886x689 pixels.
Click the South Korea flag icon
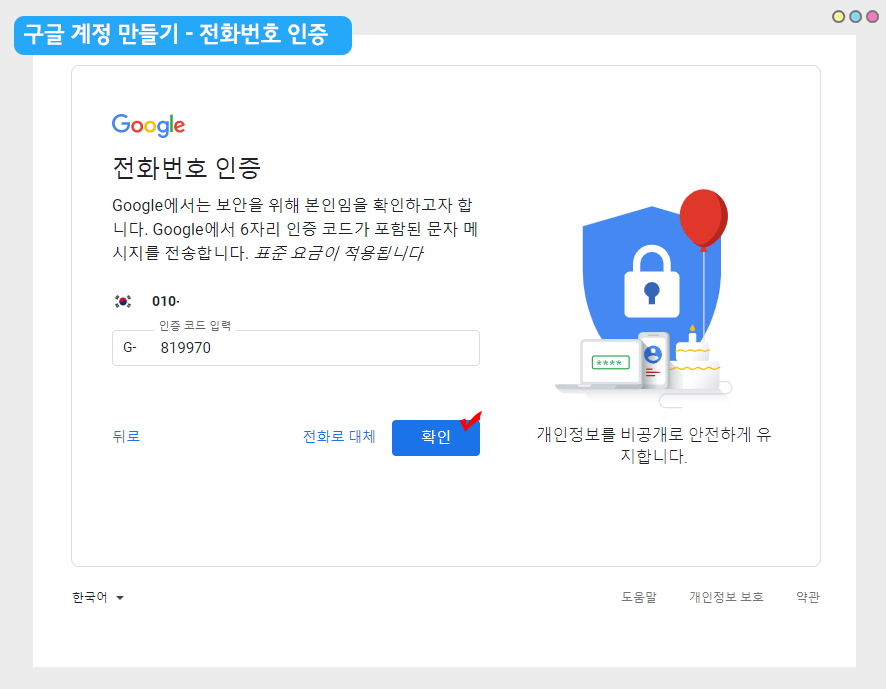(x=123, y=301)
